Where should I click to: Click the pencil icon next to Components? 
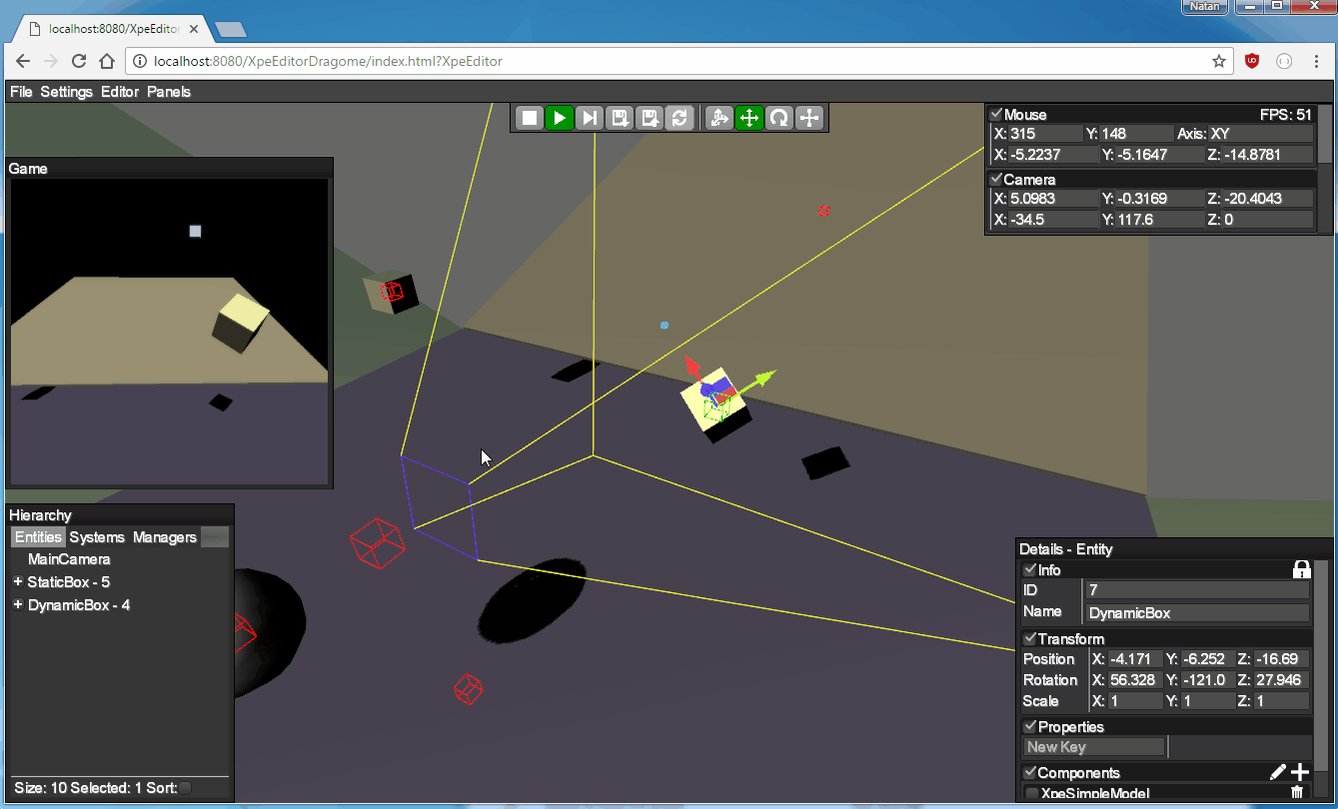tap(1278, 771)
